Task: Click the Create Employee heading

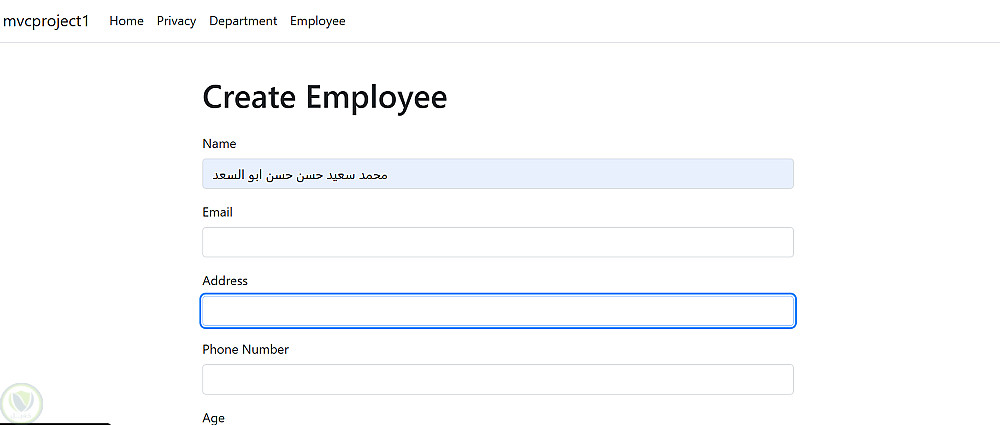Action: [325, 97]
